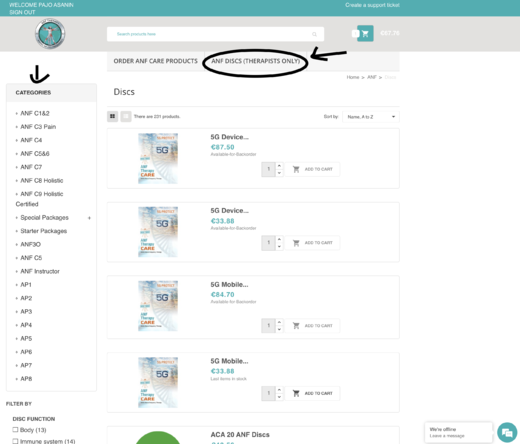Switch to grid view icon
This screenshot has width=520, height=444.
tap(112, 116)
